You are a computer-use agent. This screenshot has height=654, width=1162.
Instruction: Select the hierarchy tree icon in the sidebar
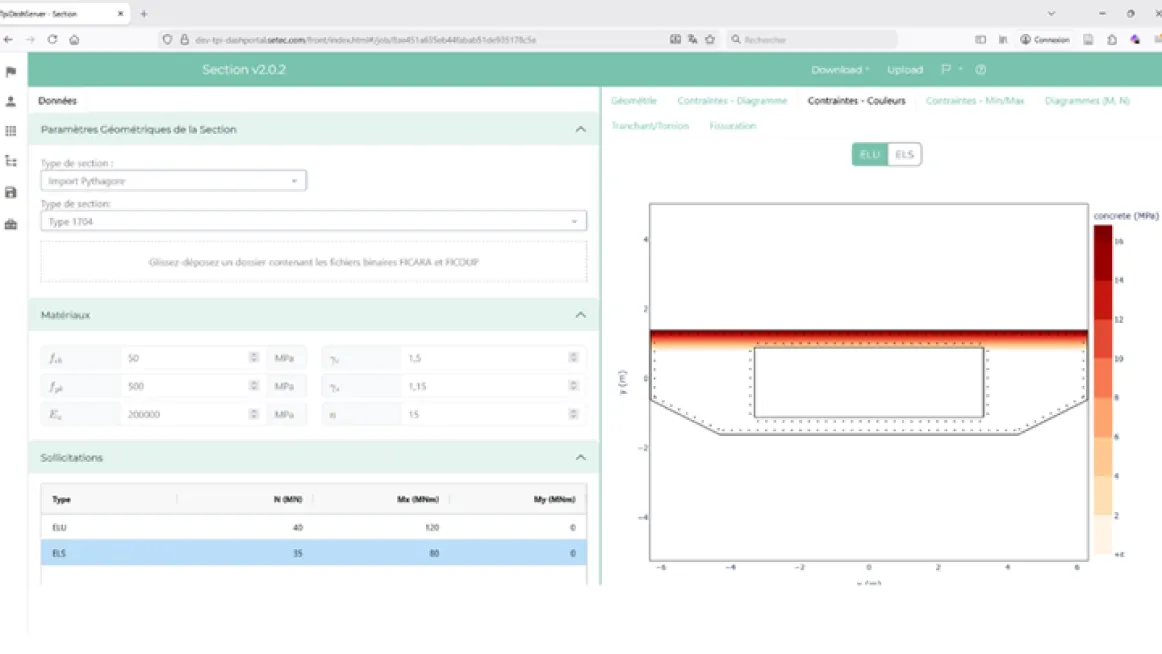click(x=12, y=161)
